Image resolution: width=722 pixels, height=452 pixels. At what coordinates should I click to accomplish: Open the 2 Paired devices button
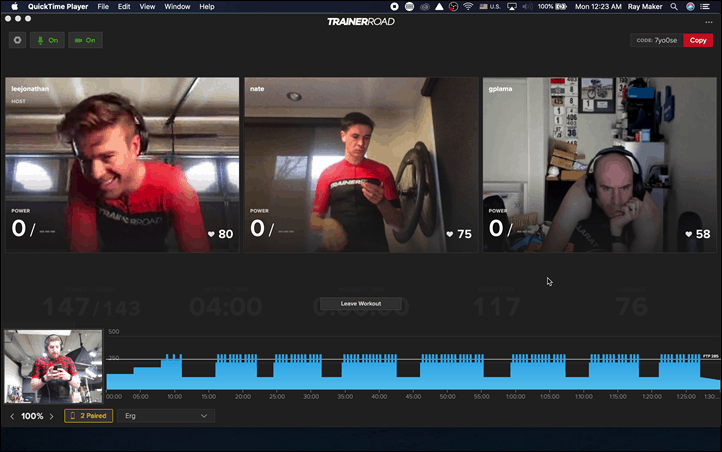[x=88, y=416]
